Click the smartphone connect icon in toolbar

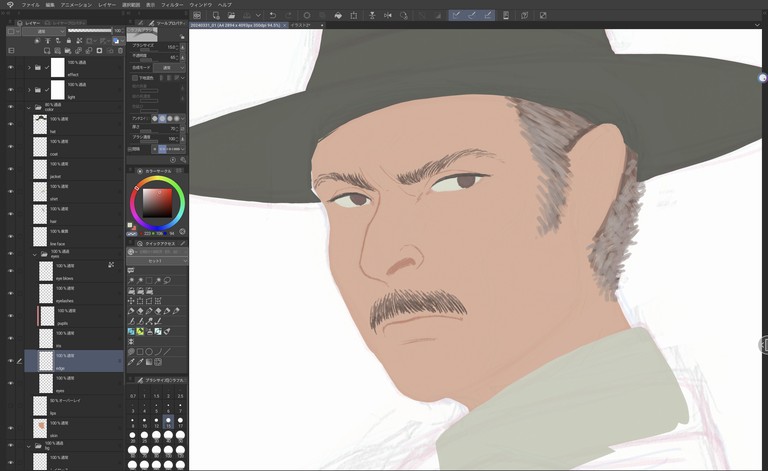pos(505,15)
